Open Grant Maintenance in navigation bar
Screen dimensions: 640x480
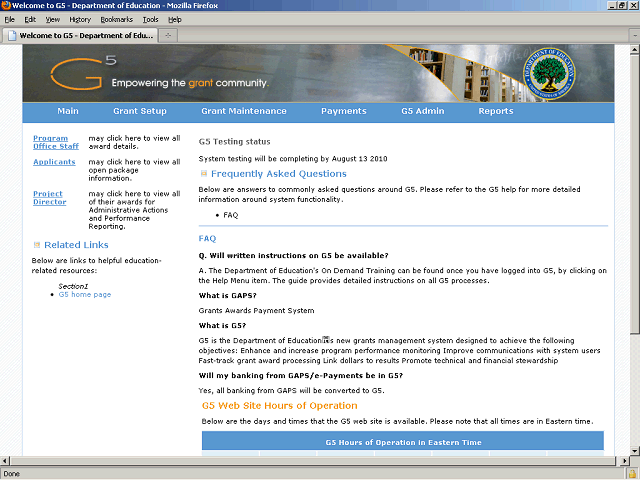pos(244,111)
